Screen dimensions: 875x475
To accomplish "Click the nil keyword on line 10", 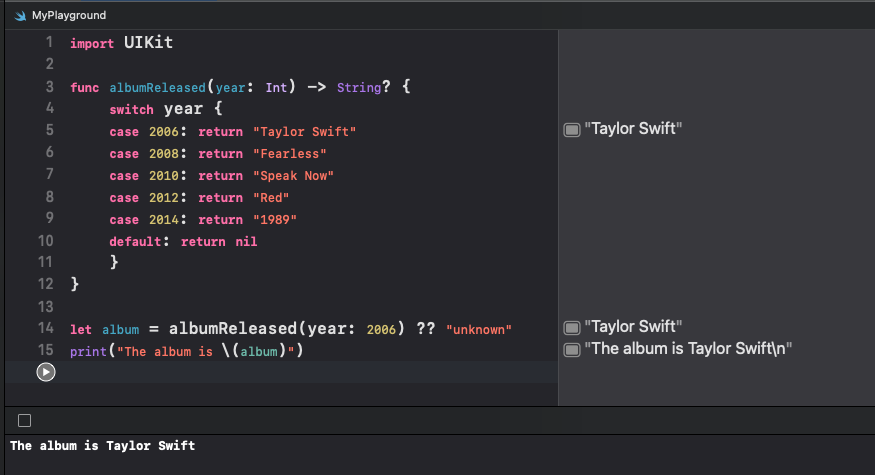I will (x=246, y=242).
